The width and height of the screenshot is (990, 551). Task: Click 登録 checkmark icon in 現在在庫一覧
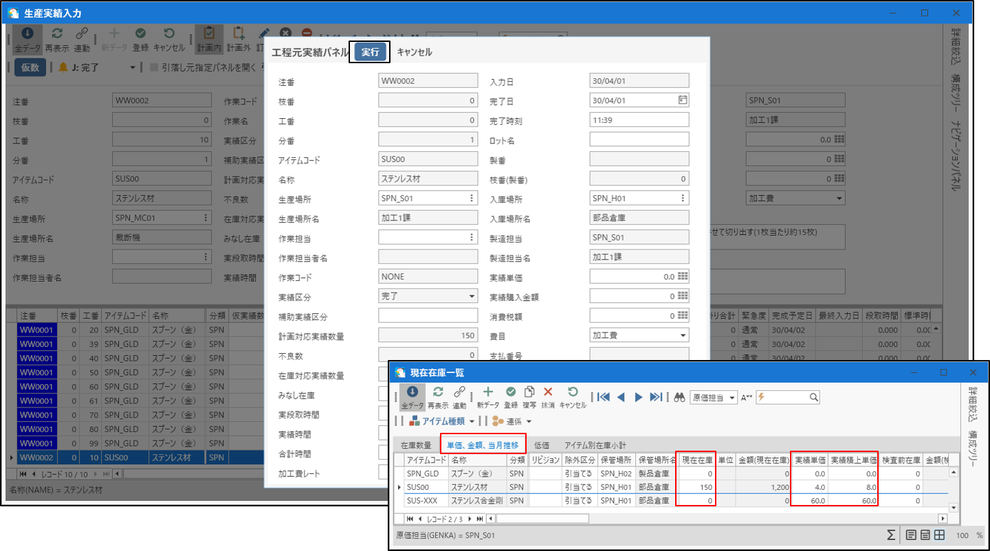click(x=511, y=392)
